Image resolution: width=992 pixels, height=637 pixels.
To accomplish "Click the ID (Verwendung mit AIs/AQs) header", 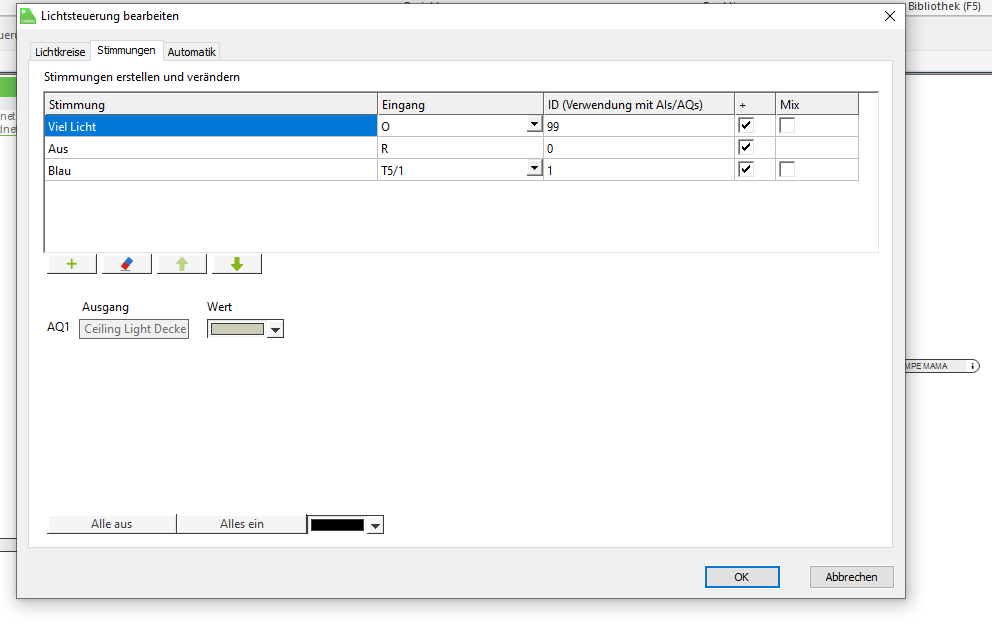I will pyautogui.click(x=638, y=104).
